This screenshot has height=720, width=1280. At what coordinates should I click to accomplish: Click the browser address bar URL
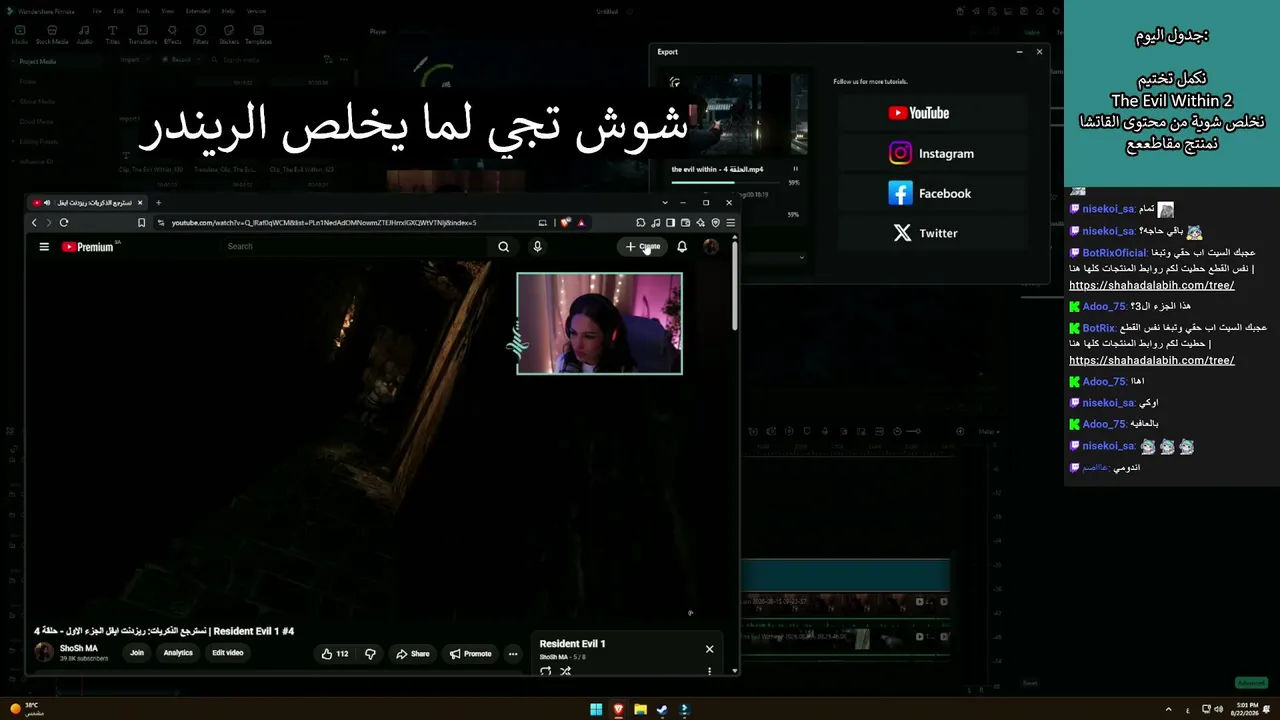click(x=324, y=223)
